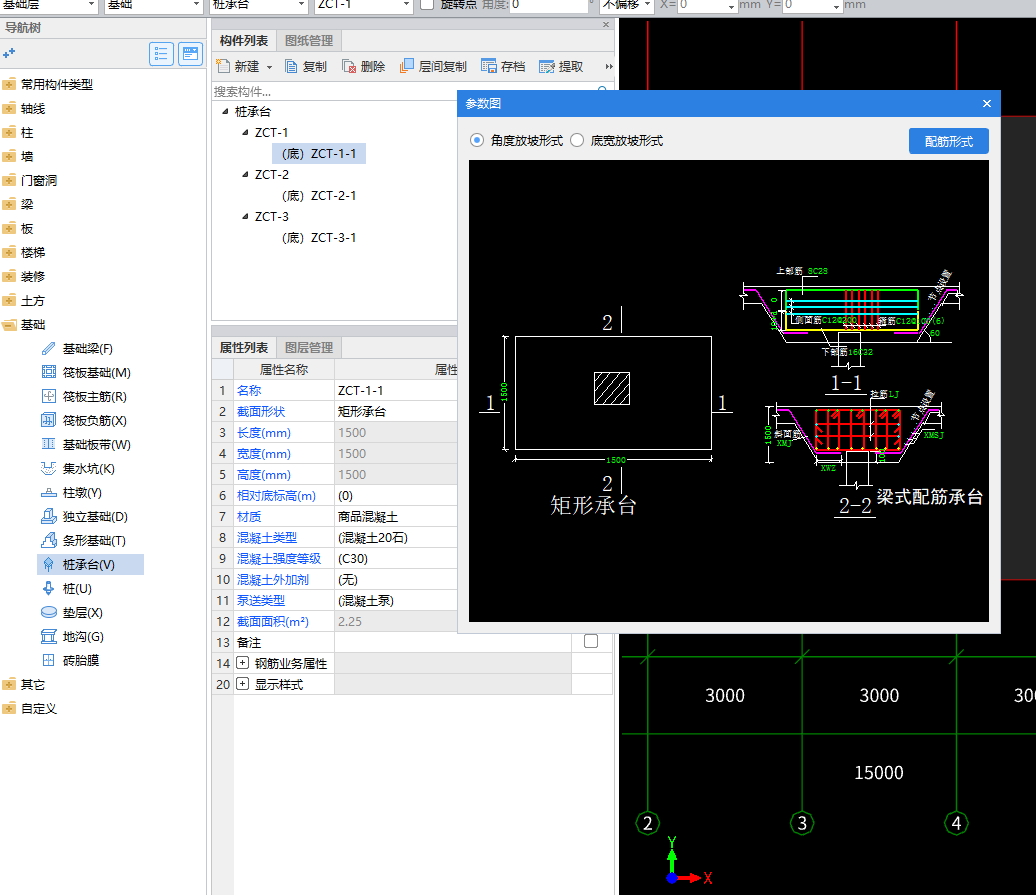Switch to 构件列表 tab
The image size is (1036, 895).
(x=244, y=40)
